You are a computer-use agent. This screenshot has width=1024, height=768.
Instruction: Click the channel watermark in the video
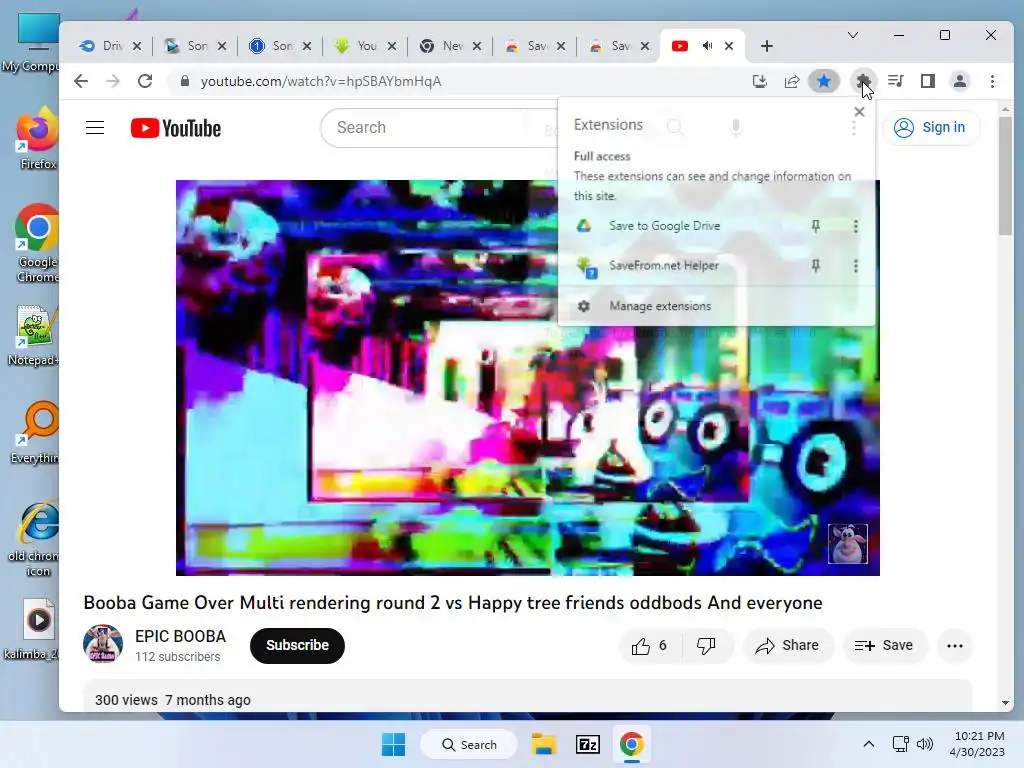pyautogui.click(x=848, y=543)
